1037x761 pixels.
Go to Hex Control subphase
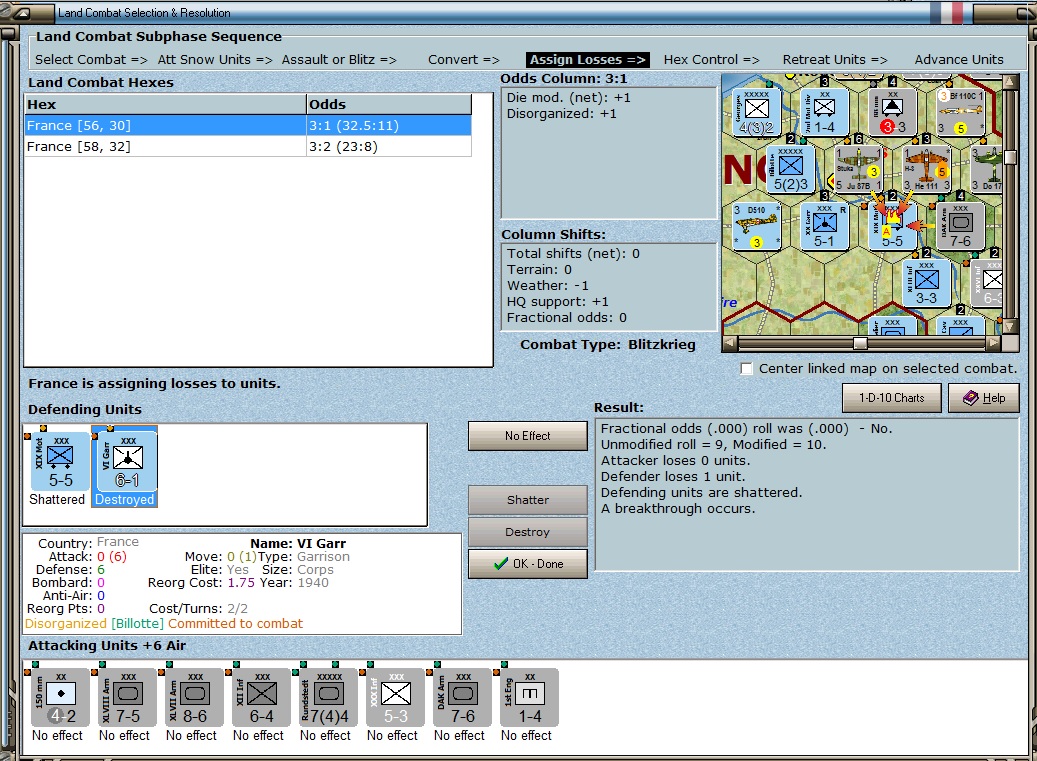(x=712, y=60)
